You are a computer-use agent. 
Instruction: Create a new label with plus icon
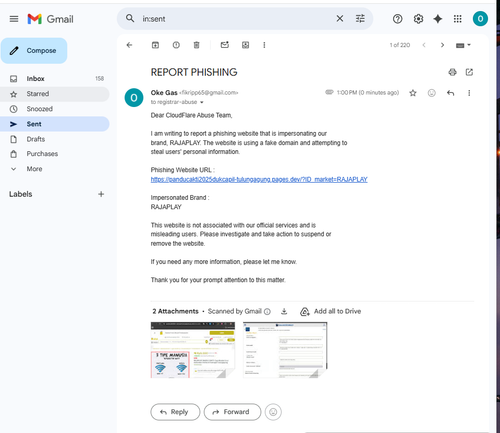pos(101,194)
